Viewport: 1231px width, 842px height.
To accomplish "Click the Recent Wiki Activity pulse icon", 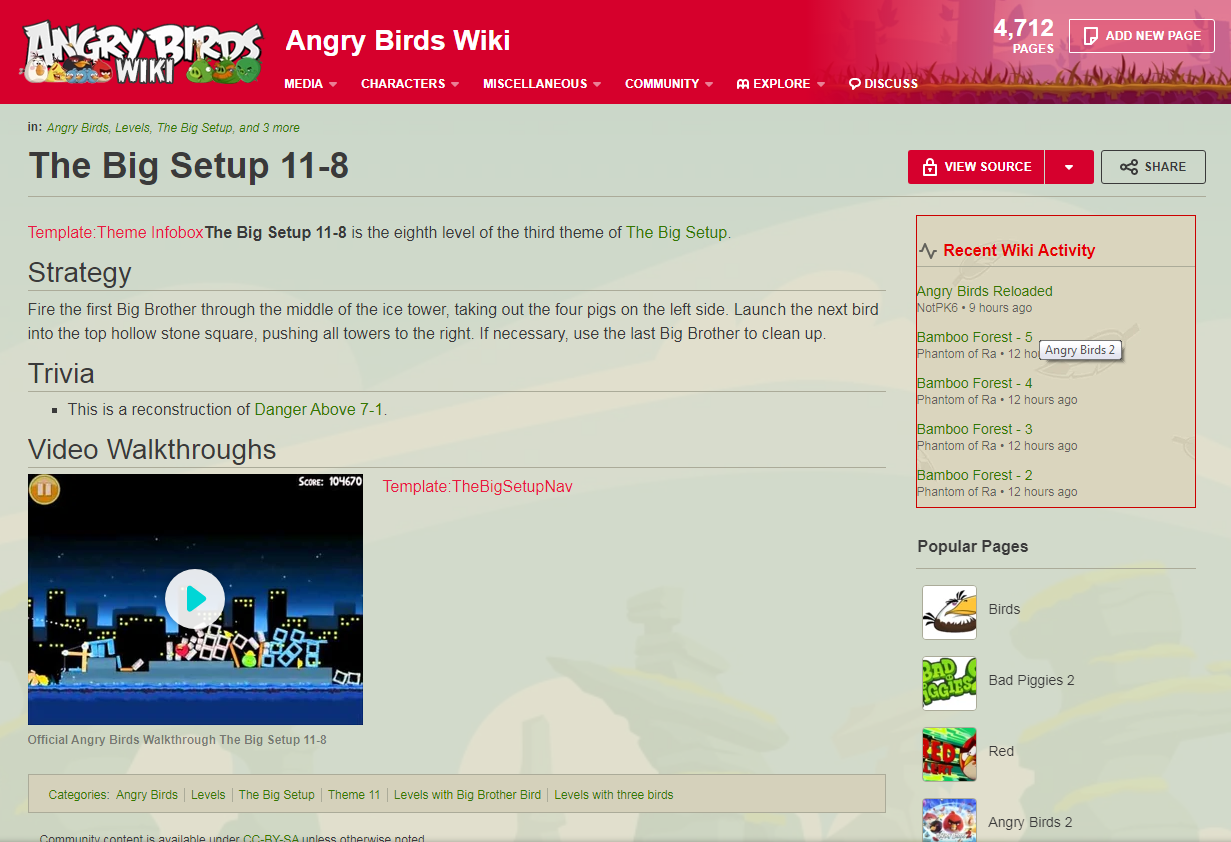I will 928,251.
